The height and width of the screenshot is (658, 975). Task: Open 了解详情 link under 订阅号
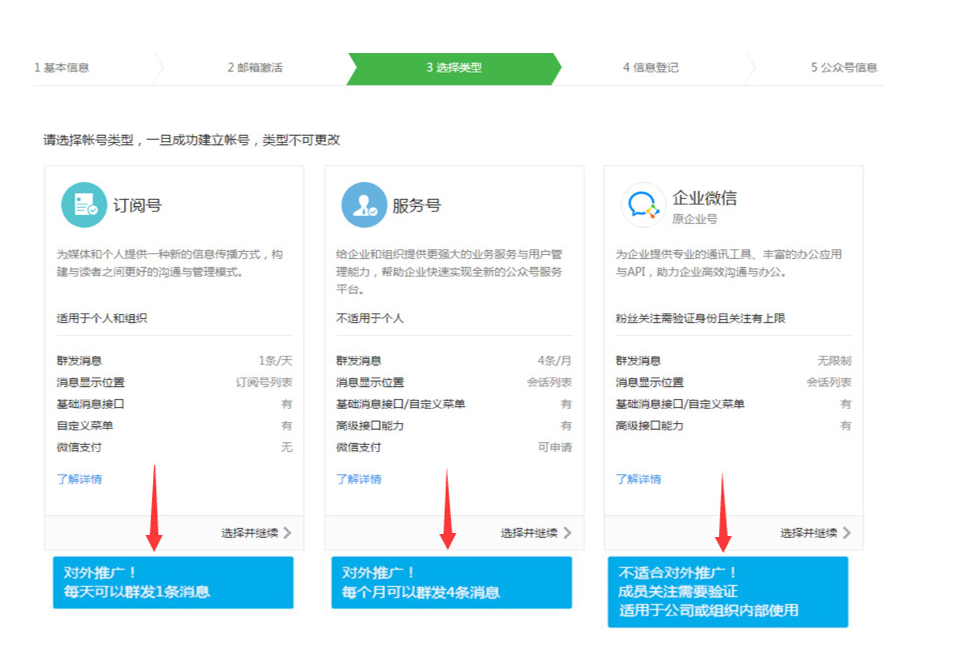pos(79,479)
